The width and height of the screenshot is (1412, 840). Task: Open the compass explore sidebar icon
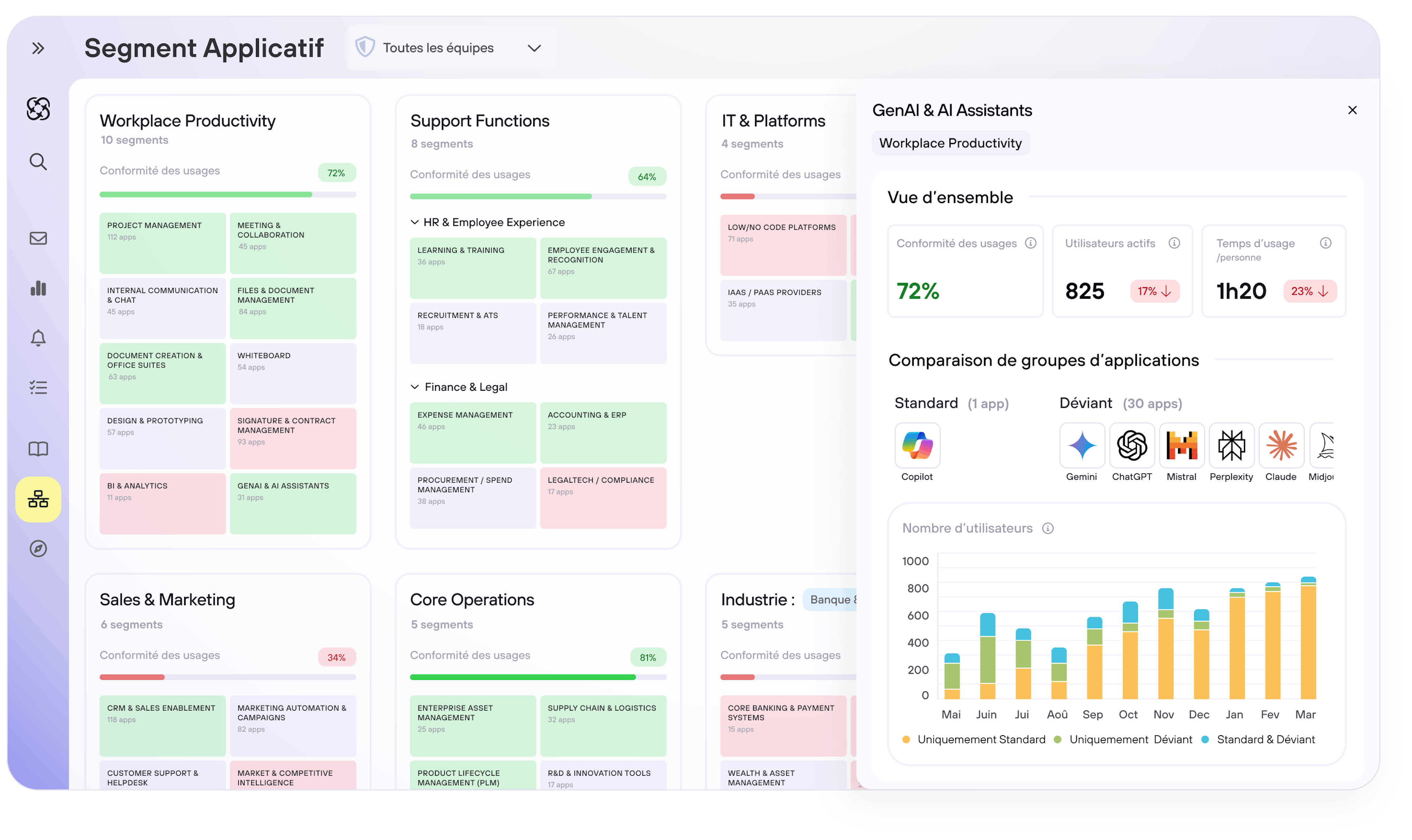coord(38,548)
